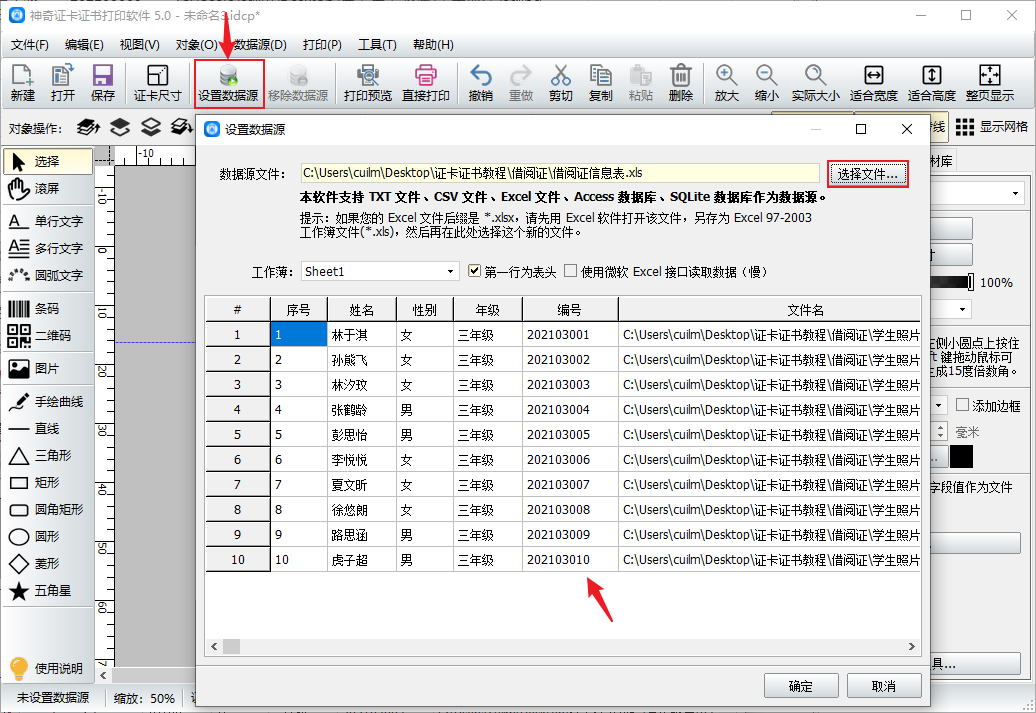The width and height of the screenshot is (1036, 713).
Task: Click the 直接打印 printer icon
Action: (x=425, y=76)
